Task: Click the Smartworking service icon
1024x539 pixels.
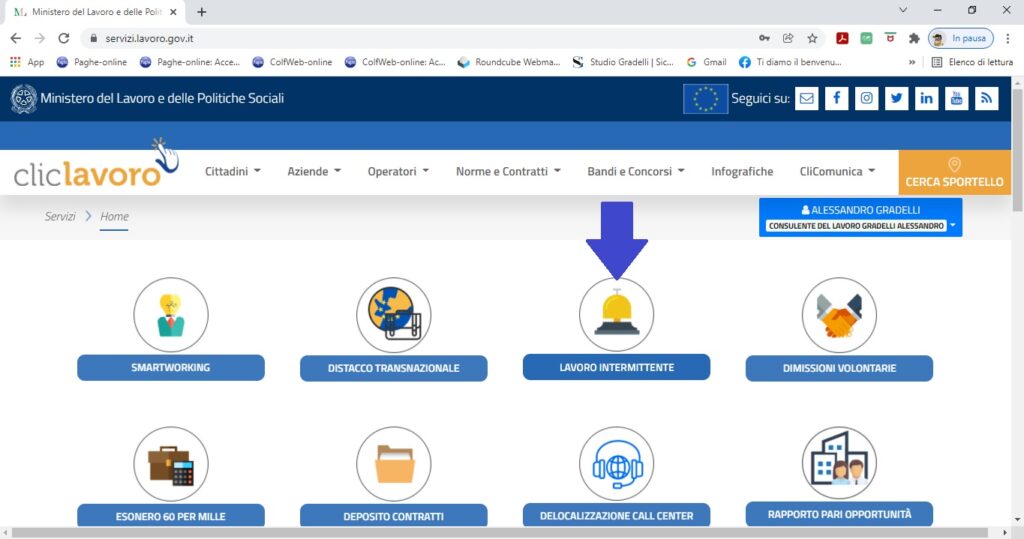Action: coord(171,314)
